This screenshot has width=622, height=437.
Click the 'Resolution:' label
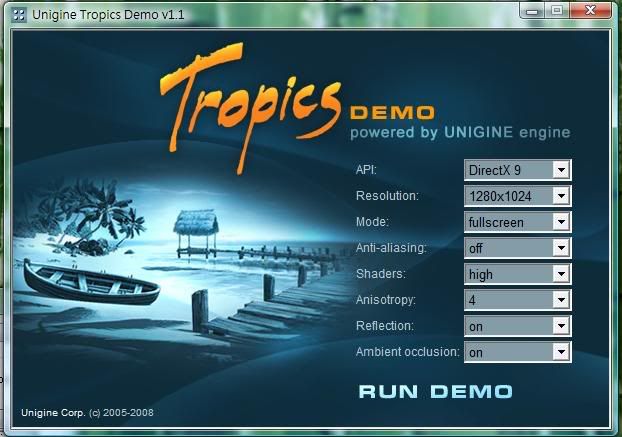coord(387,196)
